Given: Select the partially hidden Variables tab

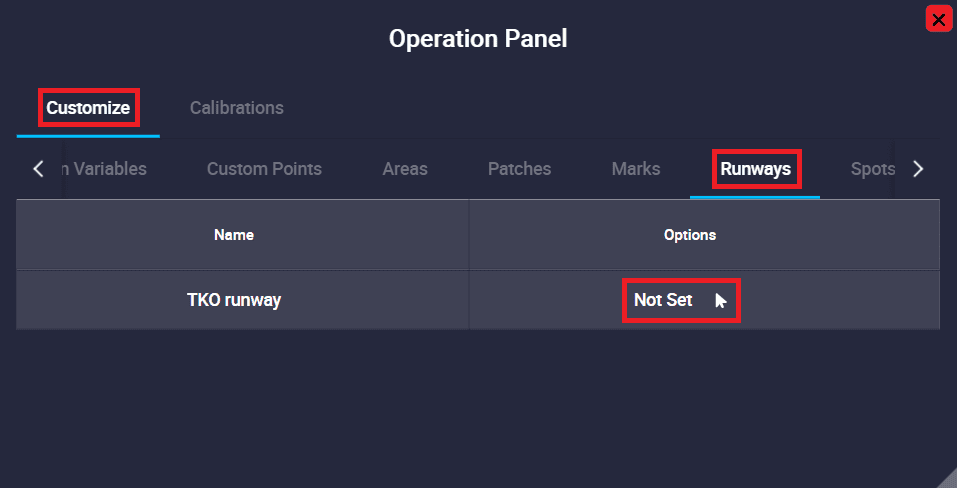Looking at the screenshot, I should click(104, 169).
